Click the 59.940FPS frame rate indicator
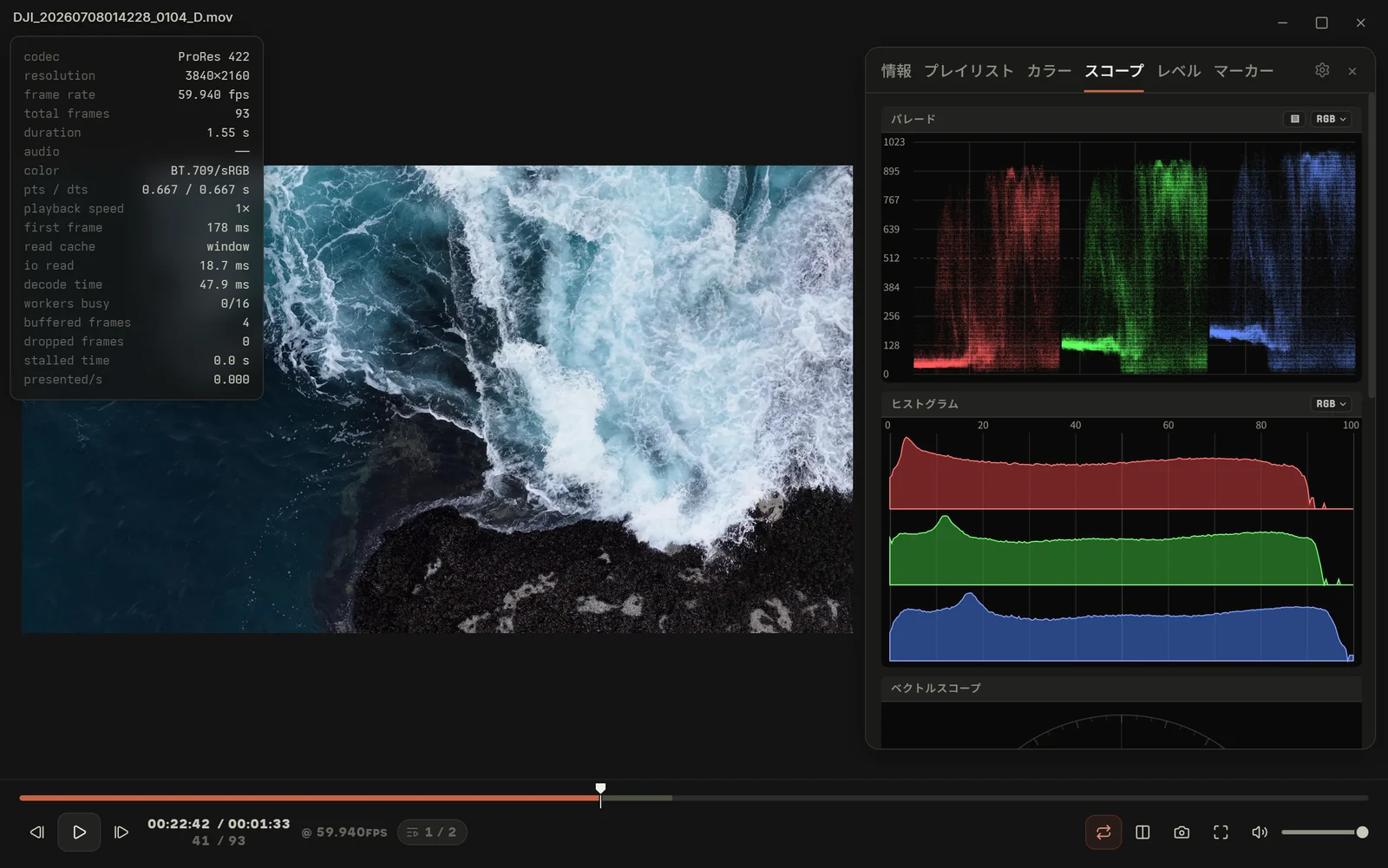 (x=344, y=832)
